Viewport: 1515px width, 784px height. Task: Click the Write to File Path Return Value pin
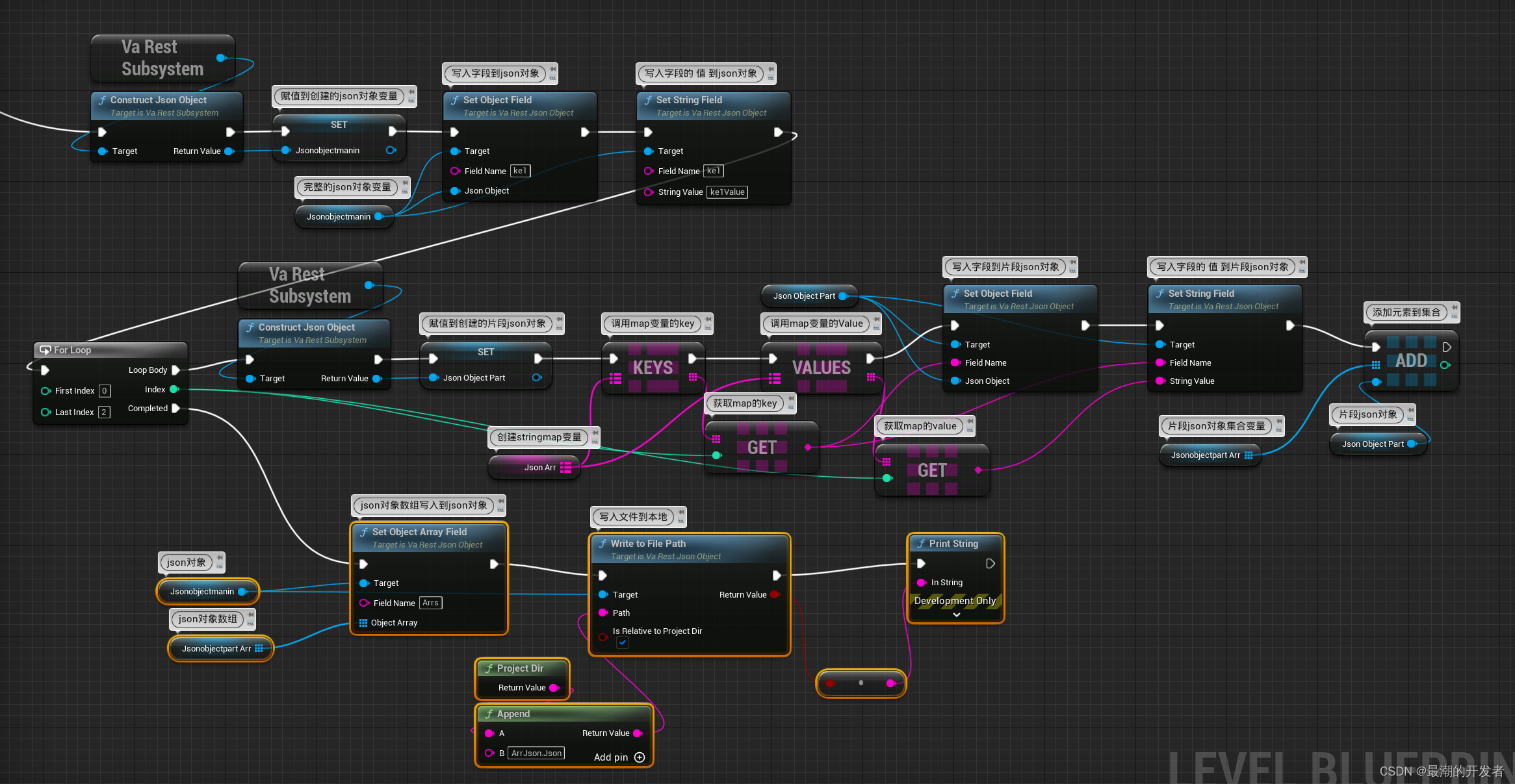click(x=775, y=594)
